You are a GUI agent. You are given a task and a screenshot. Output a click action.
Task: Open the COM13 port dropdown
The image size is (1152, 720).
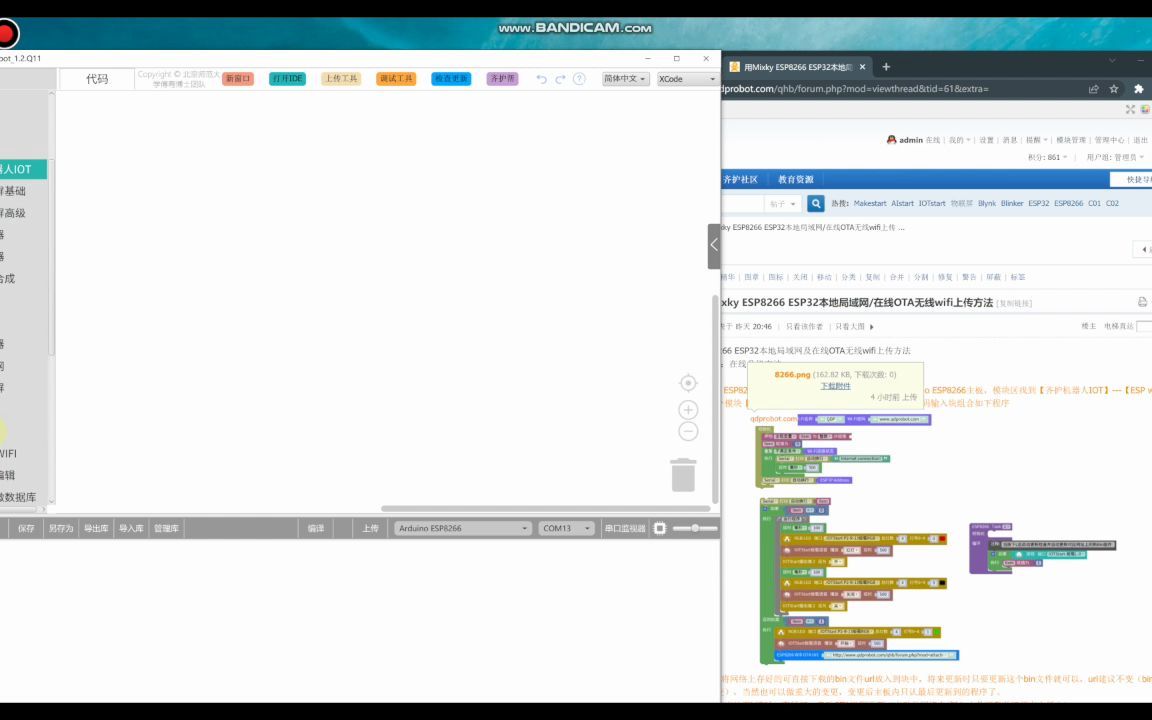[x=566, y=528]
